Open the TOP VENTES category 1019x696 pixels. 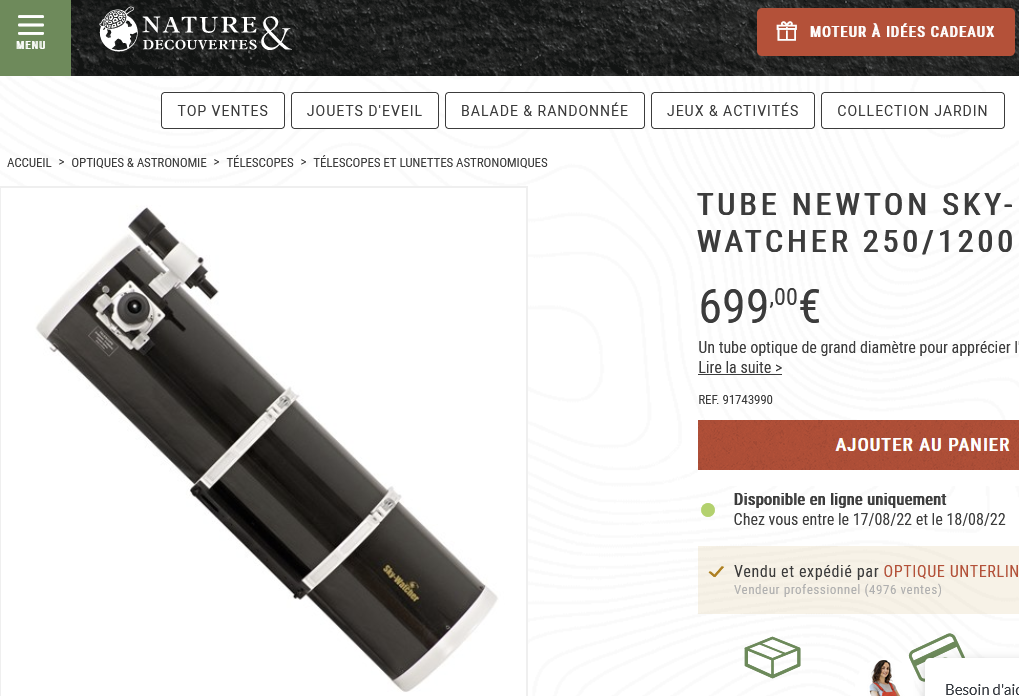click(223, 110)
